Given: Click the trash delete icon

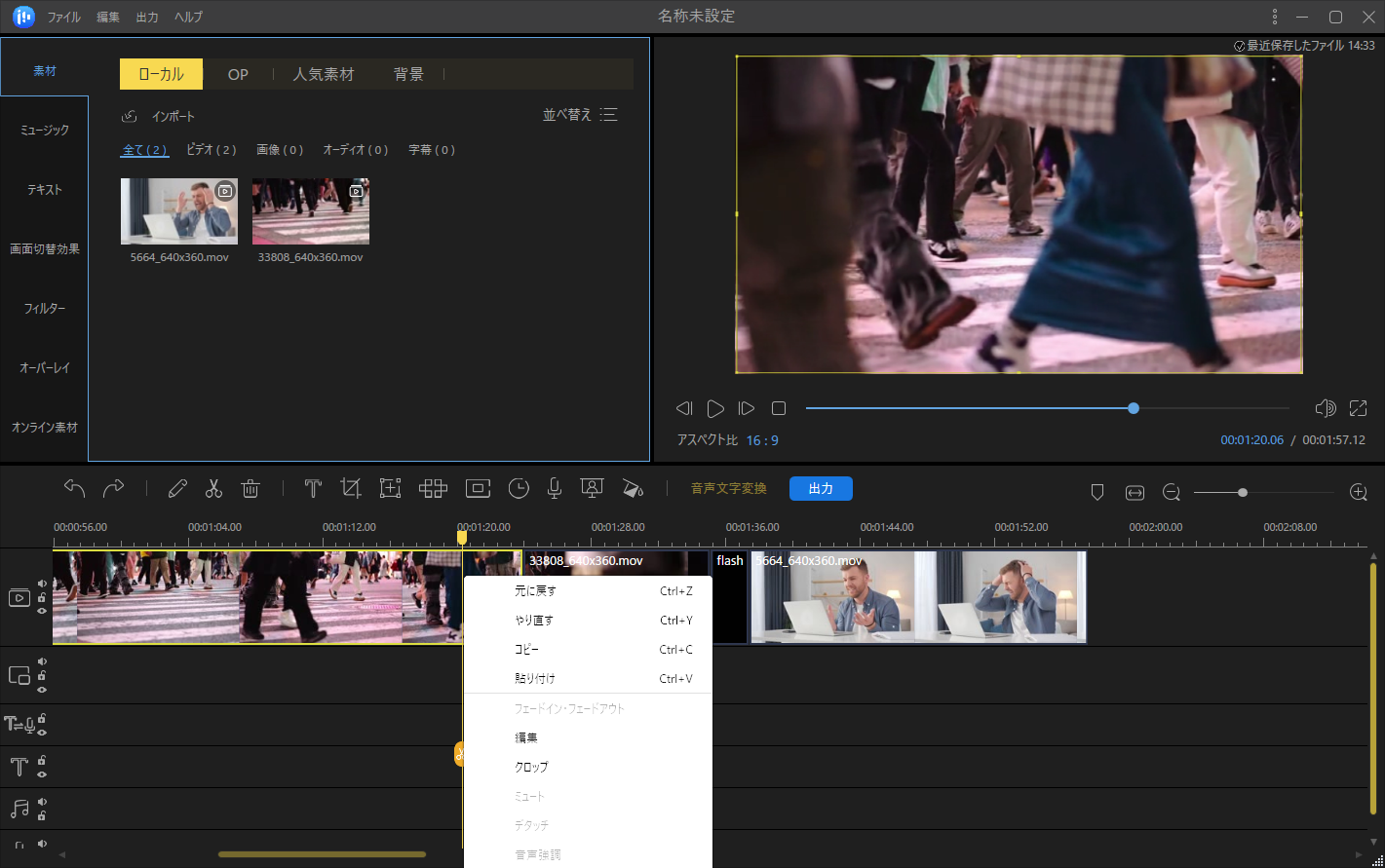Looking at the screenshot, I should coord(250,488).
